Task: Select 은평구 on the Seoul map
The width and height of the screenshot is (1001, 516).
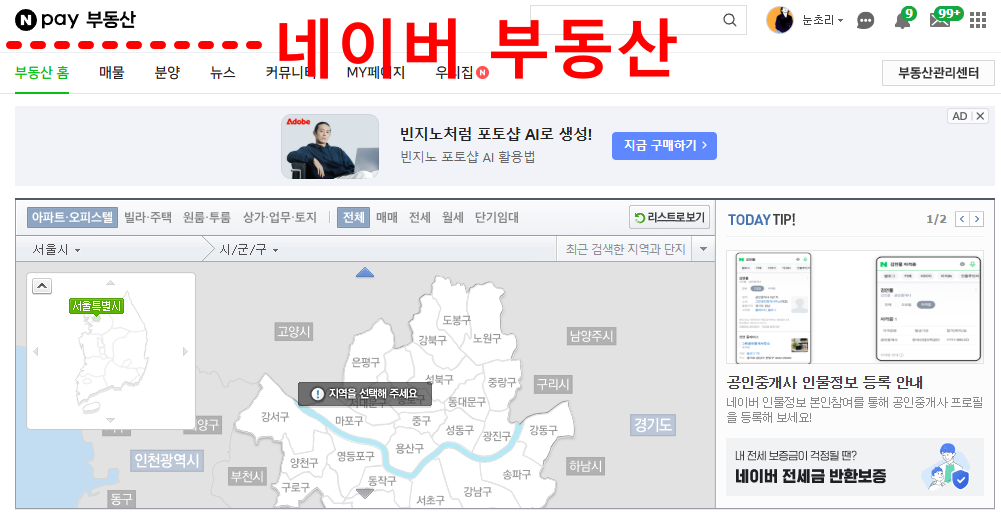Action: [366, 362]
